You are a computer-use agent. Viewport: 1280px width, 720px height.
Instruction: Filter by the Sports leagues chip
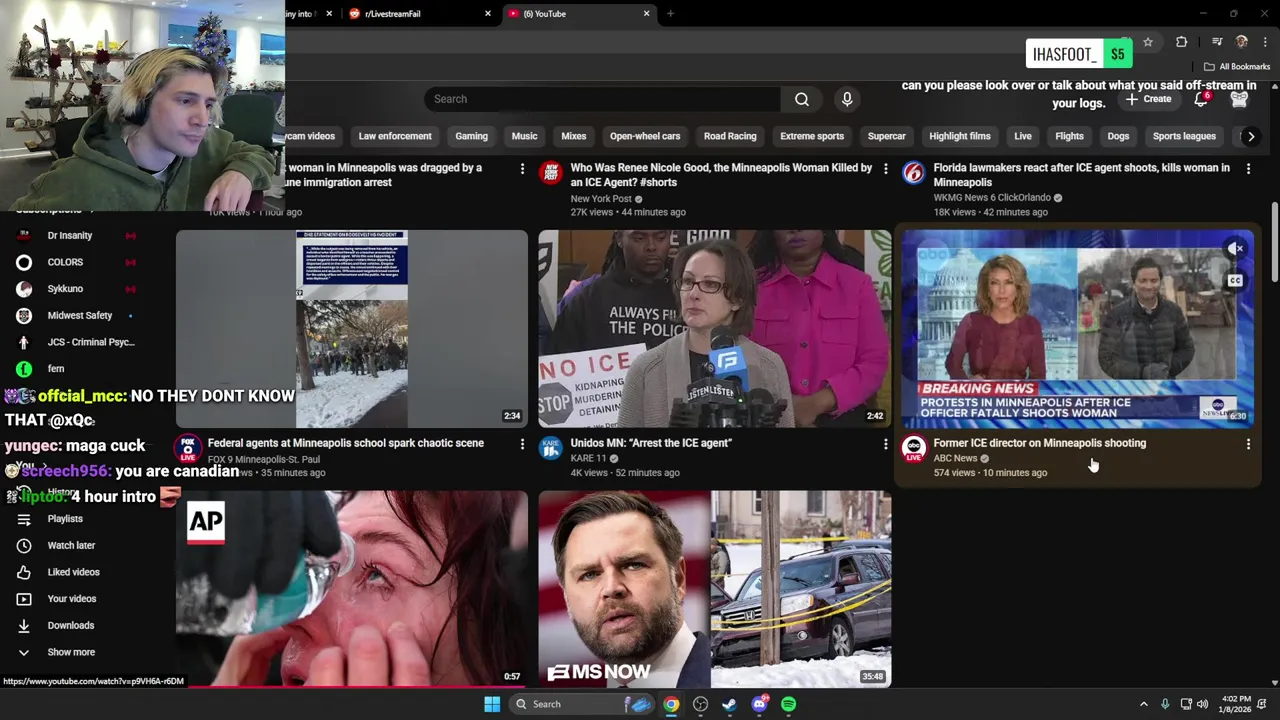point(1184,136)
